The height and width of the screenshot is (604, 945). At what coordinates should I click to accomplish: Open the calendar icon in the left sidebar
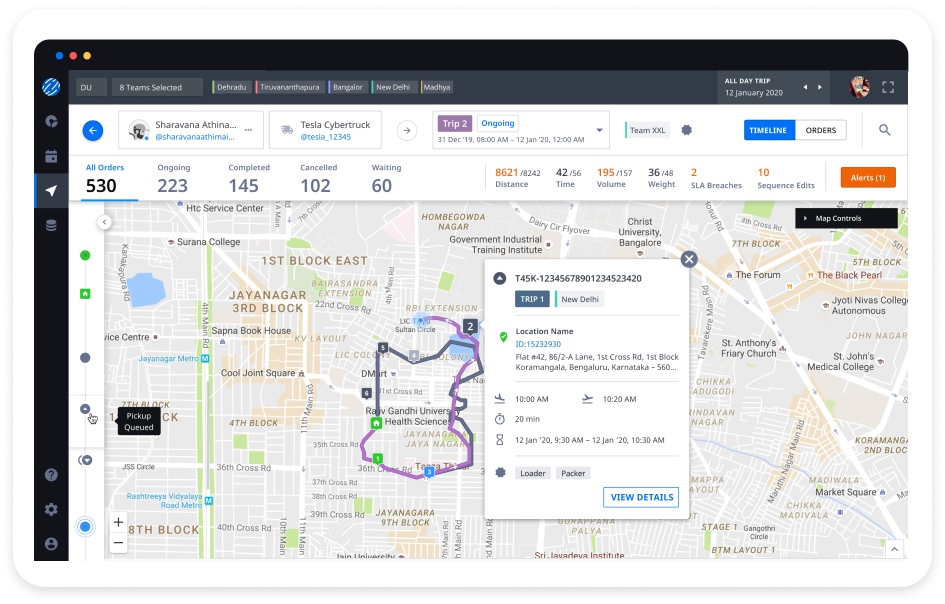51,156
